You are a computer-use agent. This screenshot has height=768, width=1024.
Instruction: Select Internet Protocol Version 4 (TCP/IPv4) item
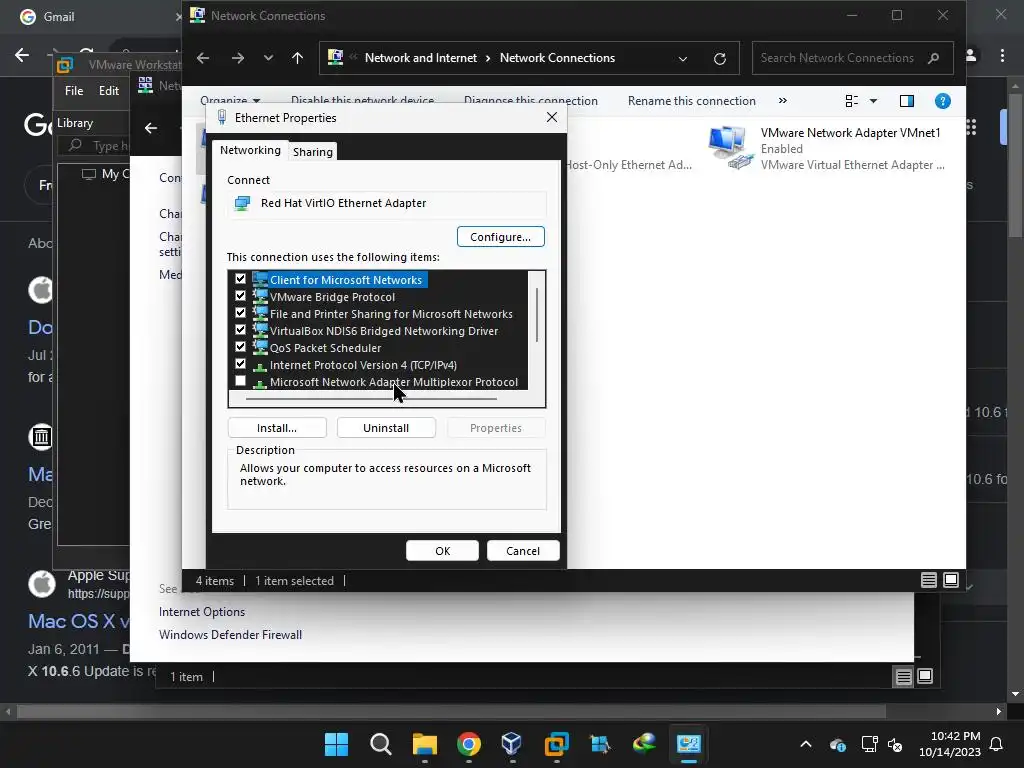click(363, 365)
